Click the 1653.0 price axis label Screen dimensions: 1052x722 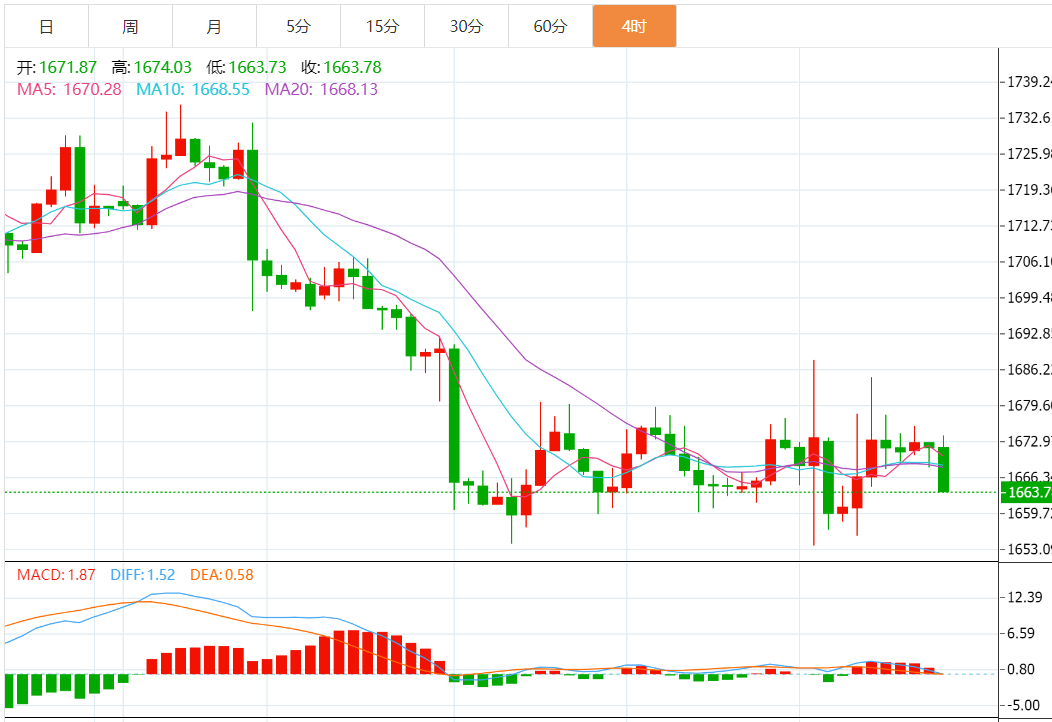point(1029,549)
